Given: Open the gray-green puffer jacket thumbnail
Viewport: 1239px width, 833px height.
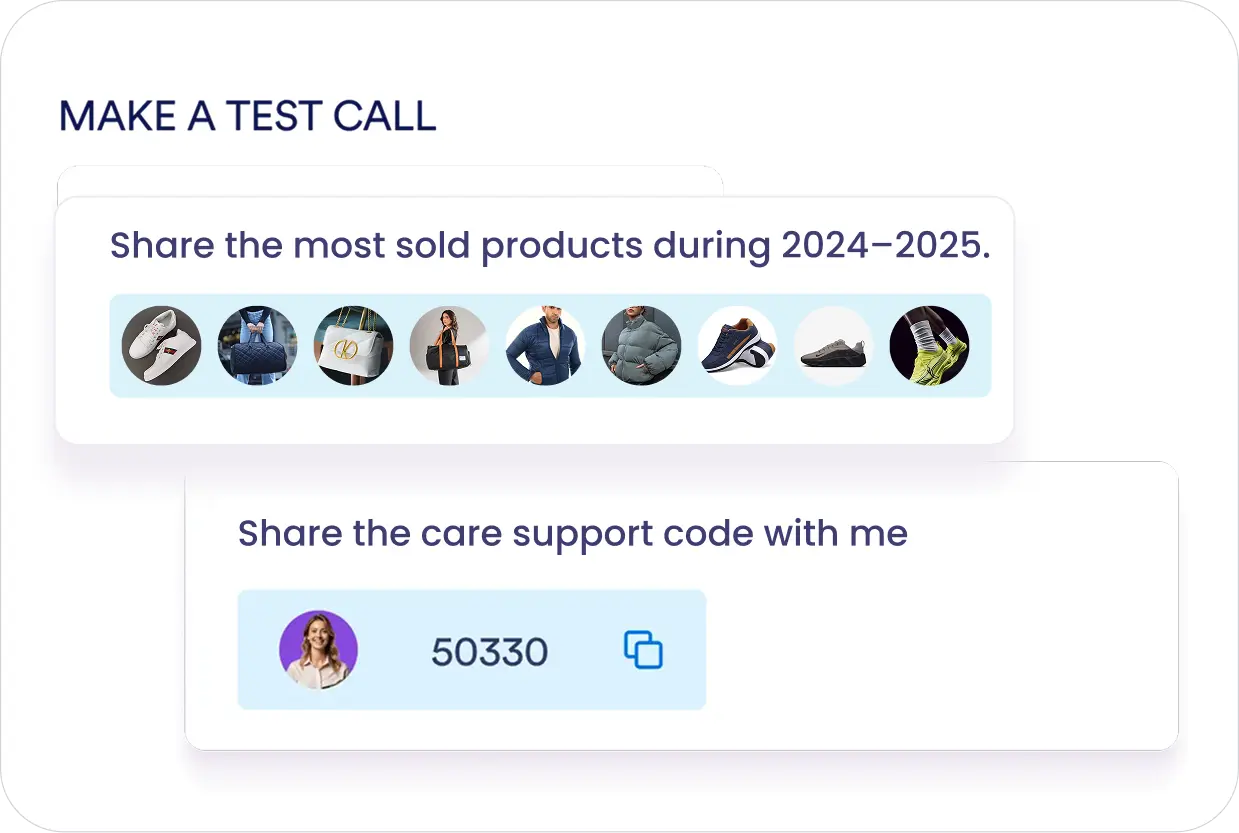Looking at the screenshot, I should coord(641,346).
